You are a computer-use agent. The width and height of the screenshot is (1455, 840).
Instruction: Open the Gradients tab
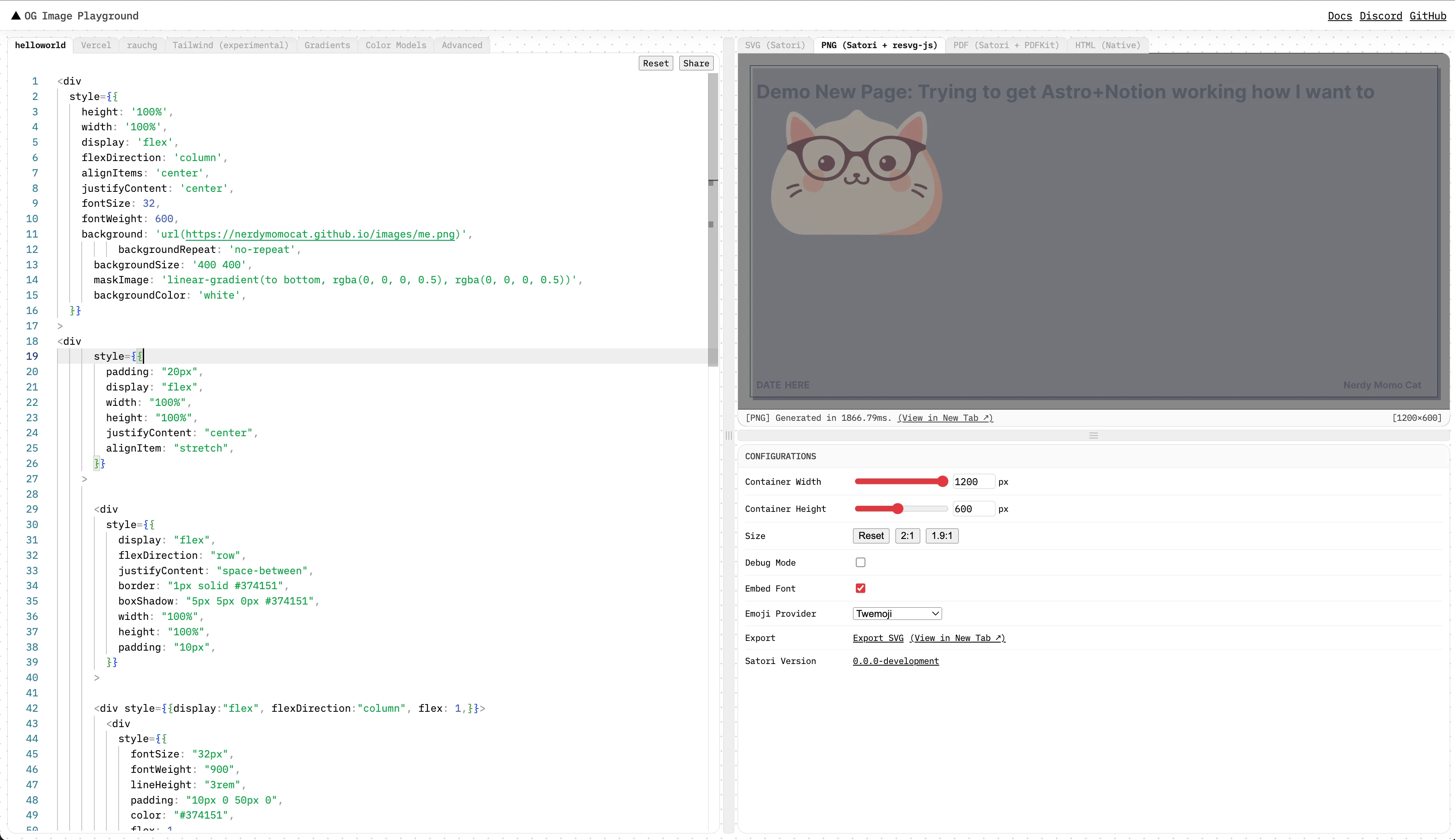pyautogui.click(x=327, y=45)
